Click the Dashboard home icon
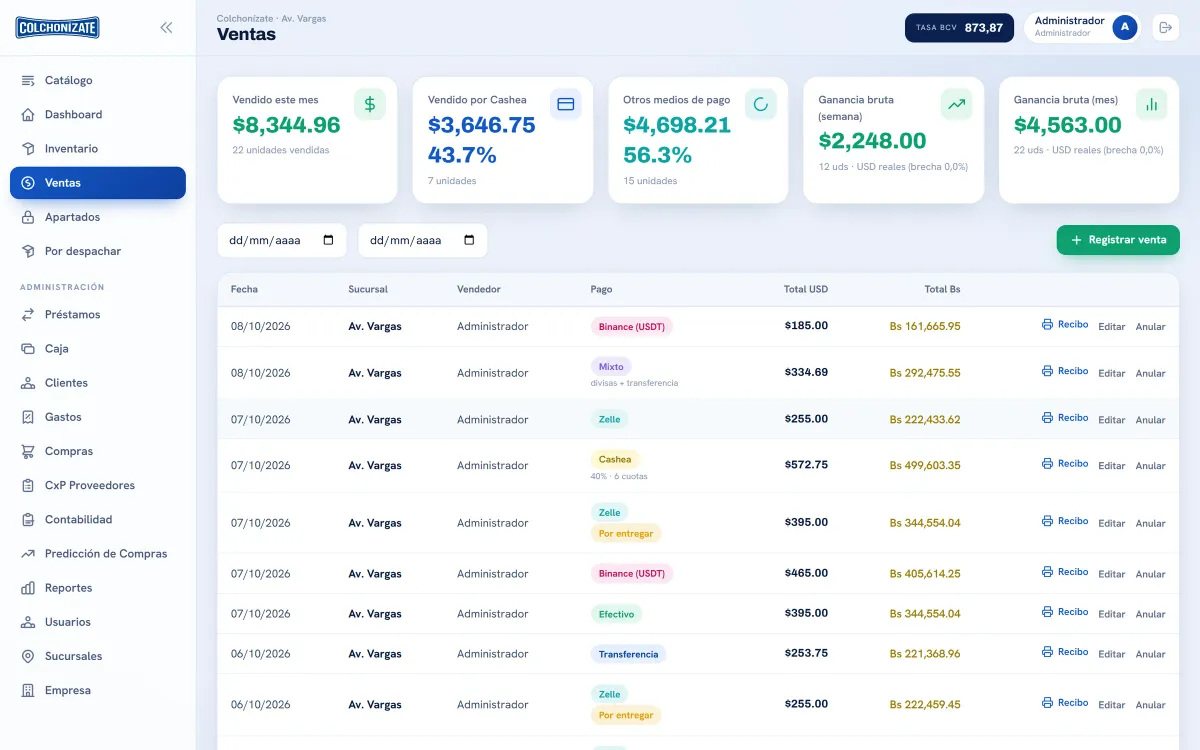1200x750 pixels. pyautogui.click(x=28, y=114)
